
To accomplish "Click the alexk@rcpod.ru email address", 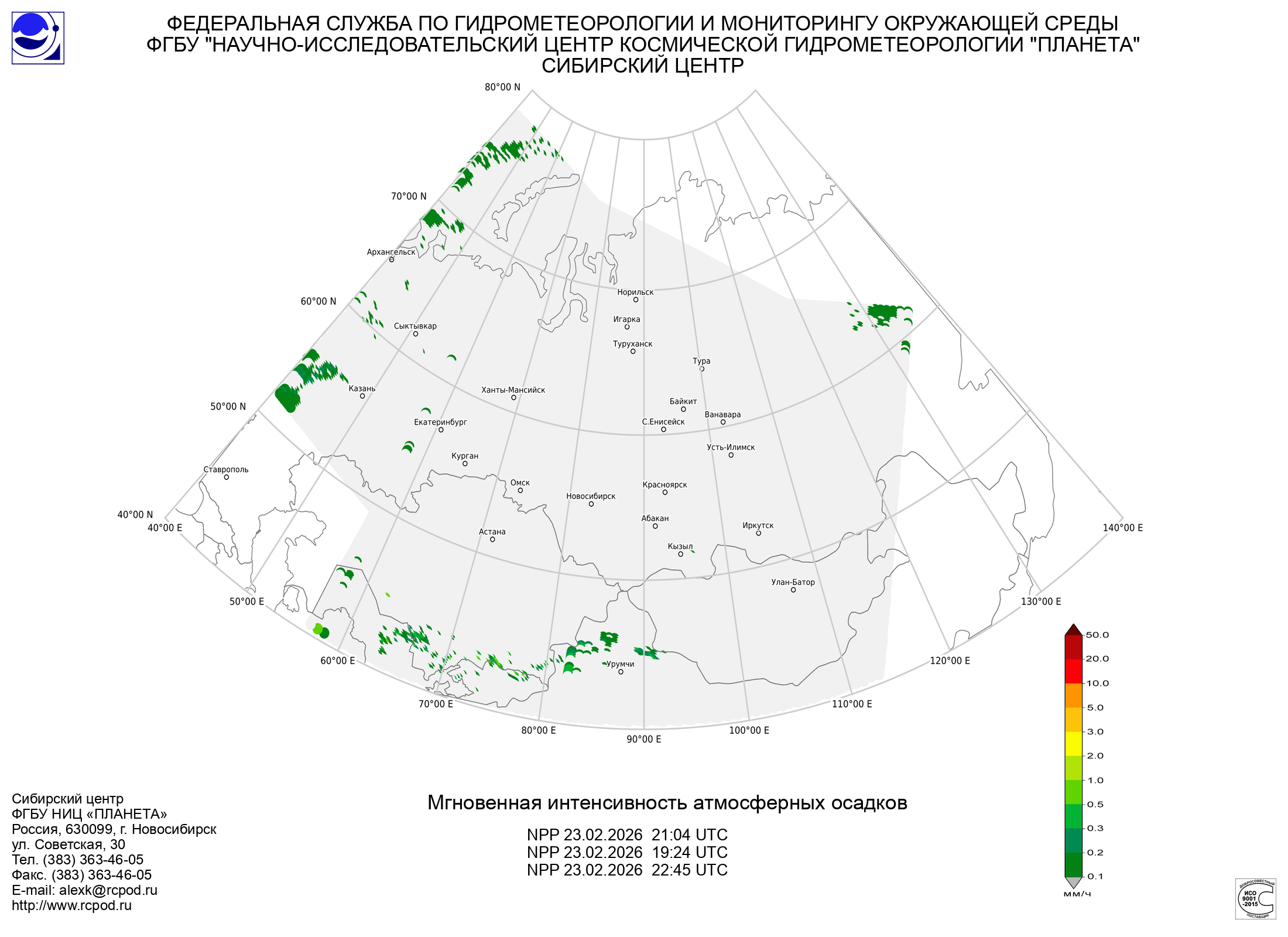I will pos(108,890).
